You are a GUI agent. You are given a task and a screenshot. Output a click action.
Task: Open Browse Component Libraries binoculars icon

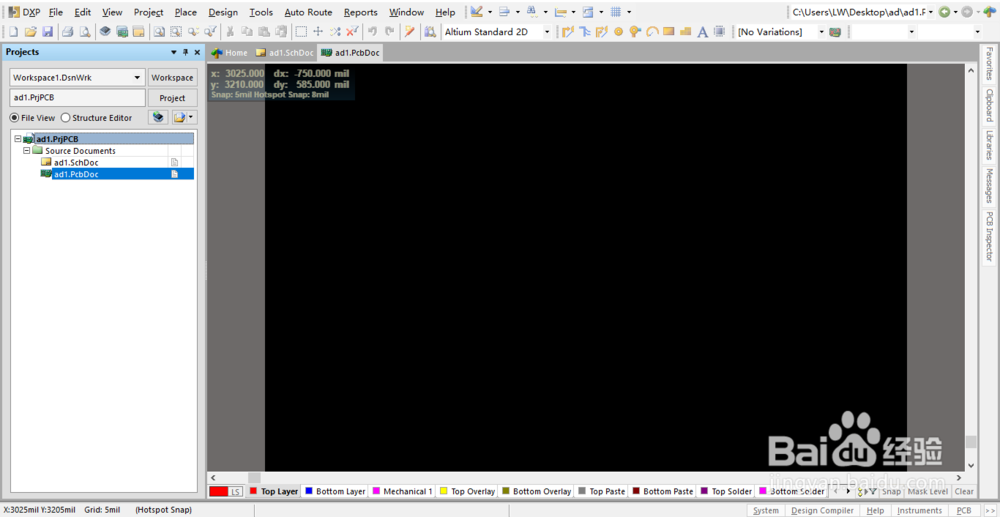click(430, 32)
